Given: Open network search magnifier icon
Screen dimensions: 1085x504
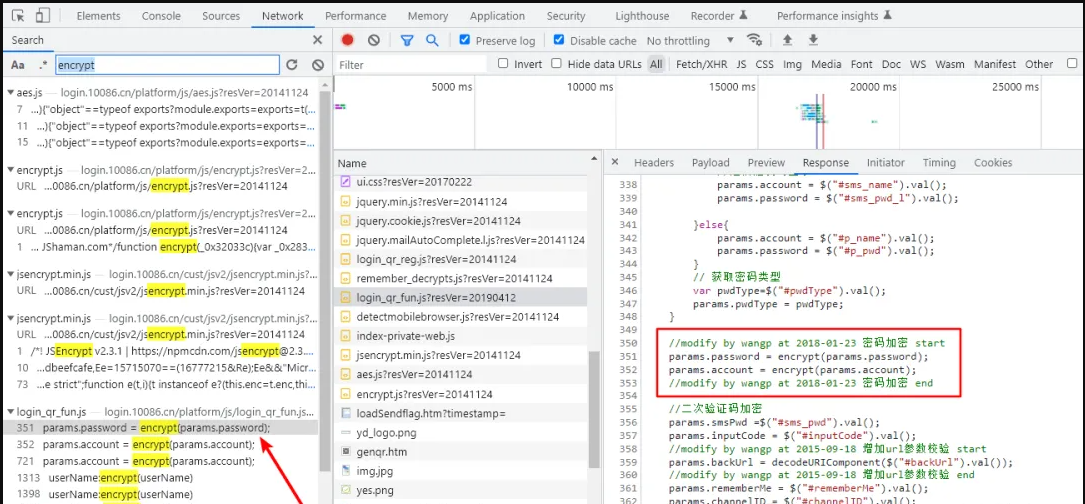Looking at the screenshot, I should coord(432,40).
